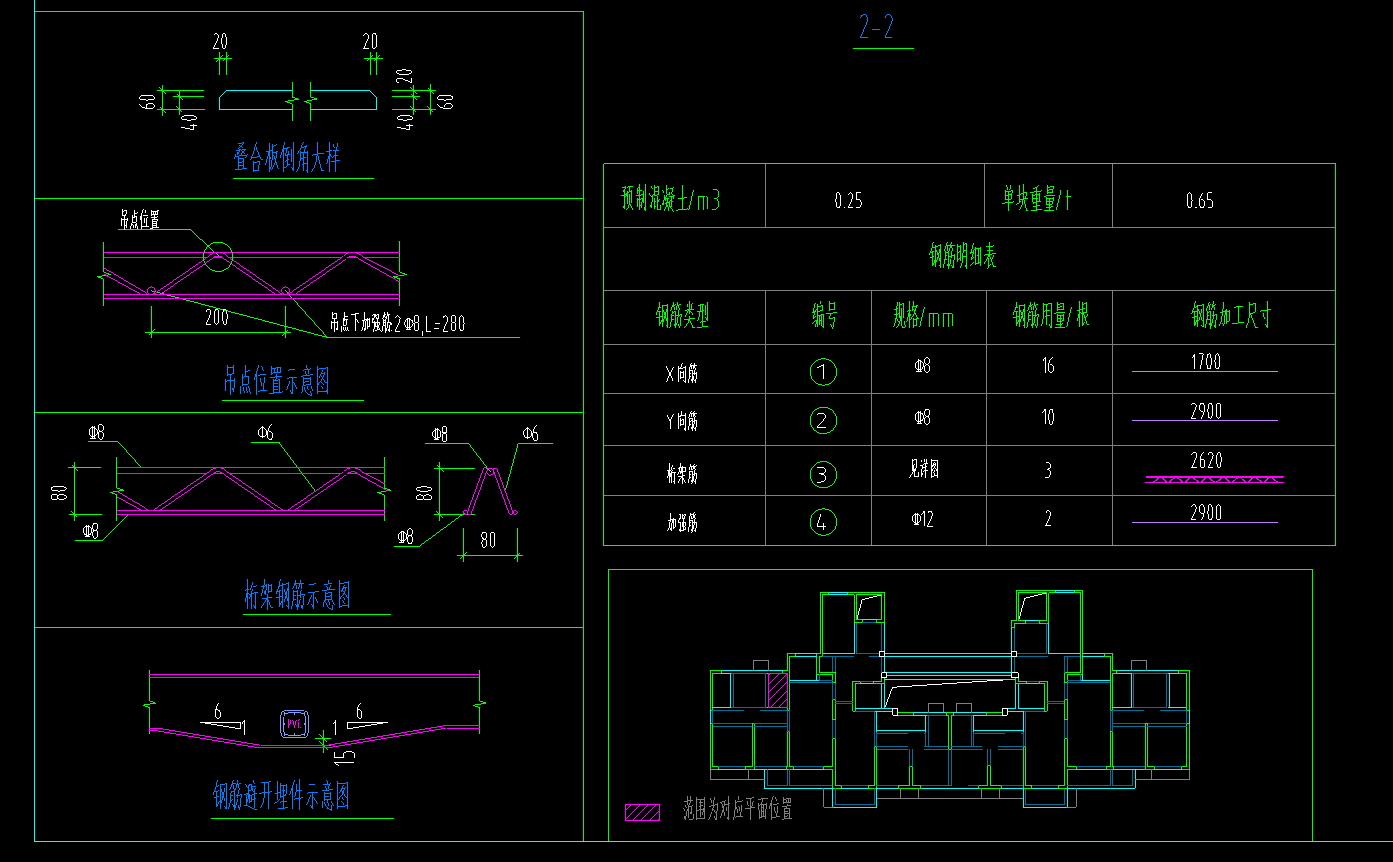Click the "单块重量/t" table cell
The width and height of the screenshot is (1393, 862).
click(1038, 199)
